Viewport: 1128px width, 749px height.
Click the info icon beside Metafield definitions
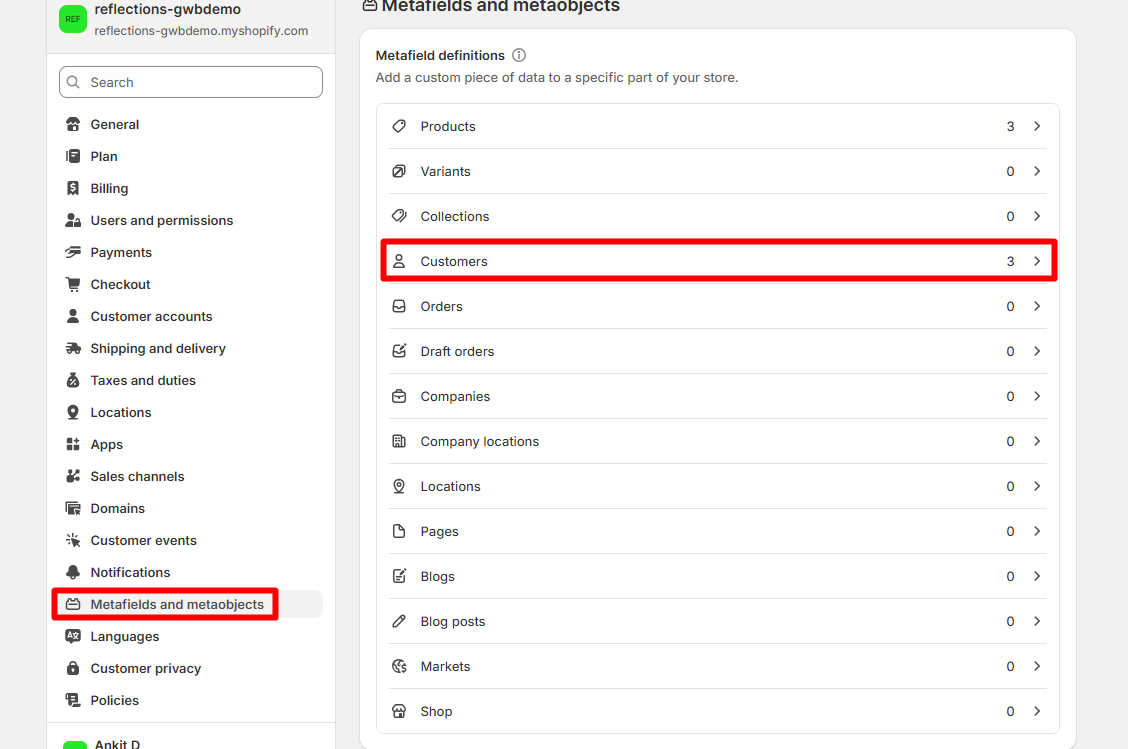pos(519,56)
